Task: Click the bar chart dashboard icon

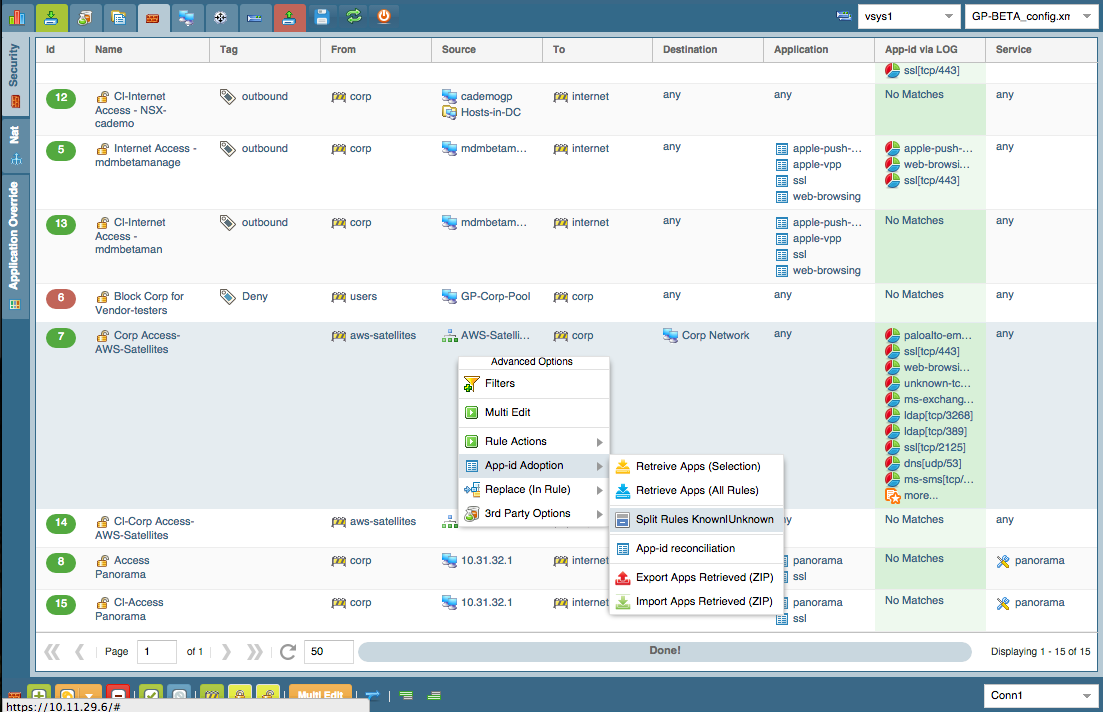Action: pyautogui.click(x=16, y=17)
